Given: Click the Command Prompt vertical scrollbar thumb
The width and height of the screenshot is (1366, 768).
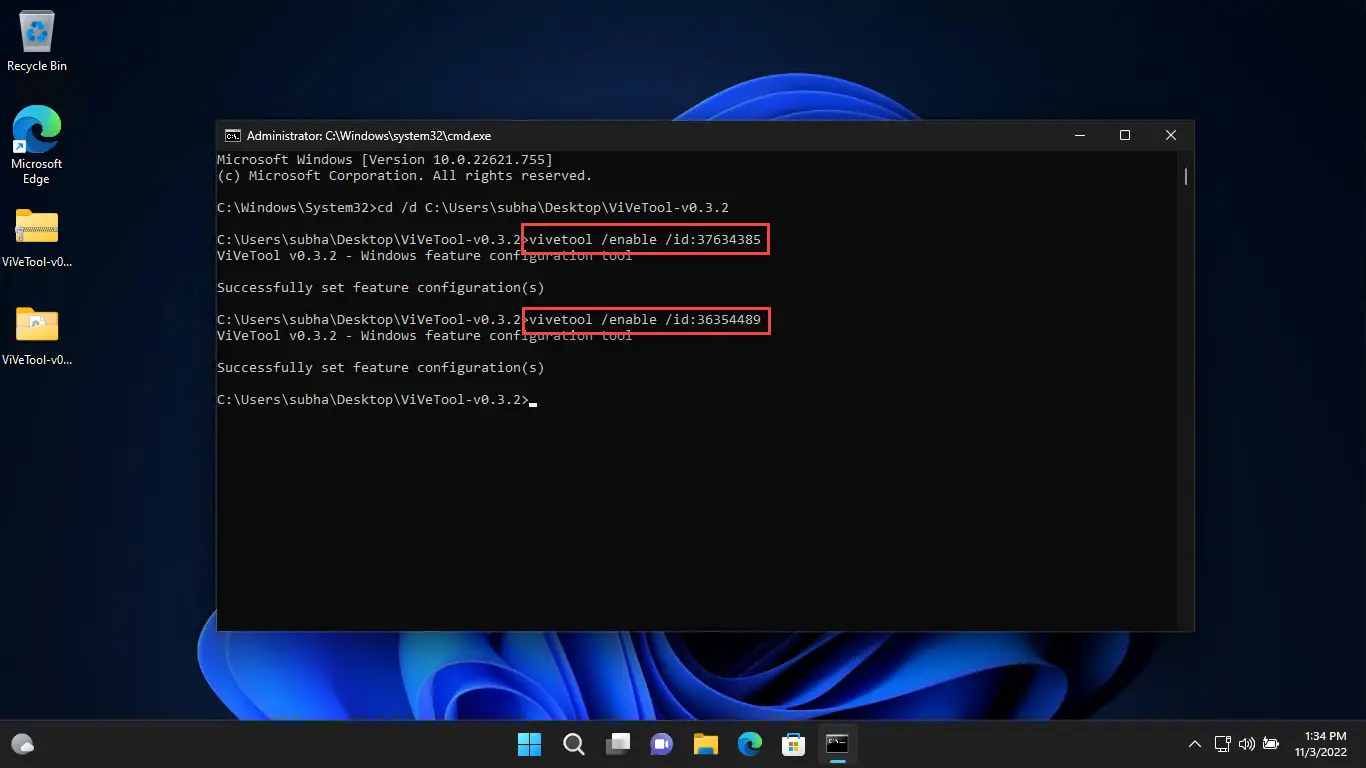Looking at the screenshot, I should (x=1186, y=176).
